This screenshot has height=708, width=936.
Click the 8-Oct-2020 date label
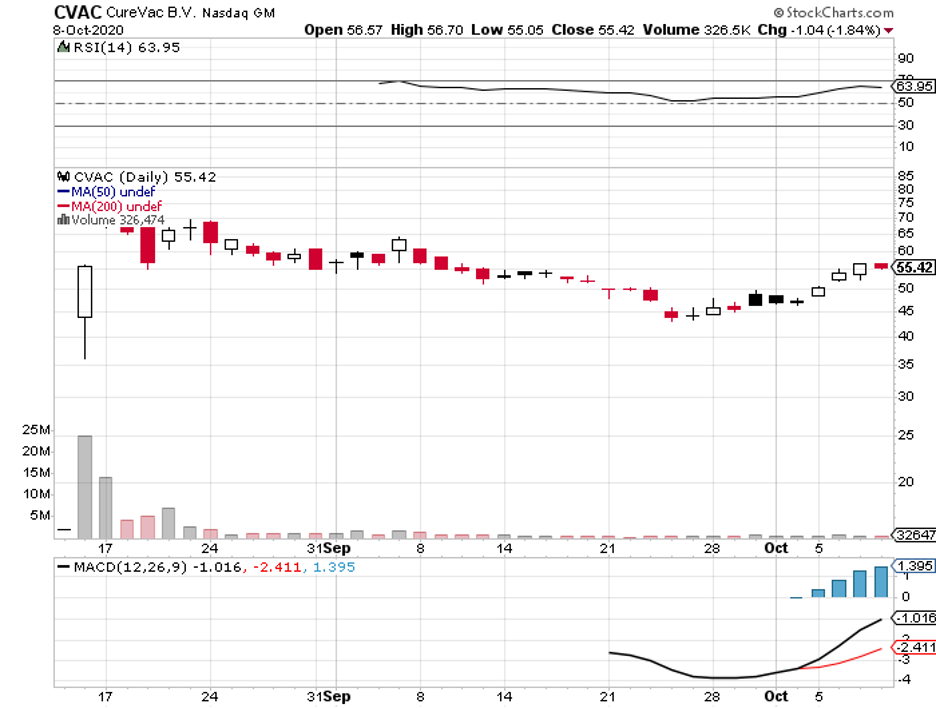88,30
